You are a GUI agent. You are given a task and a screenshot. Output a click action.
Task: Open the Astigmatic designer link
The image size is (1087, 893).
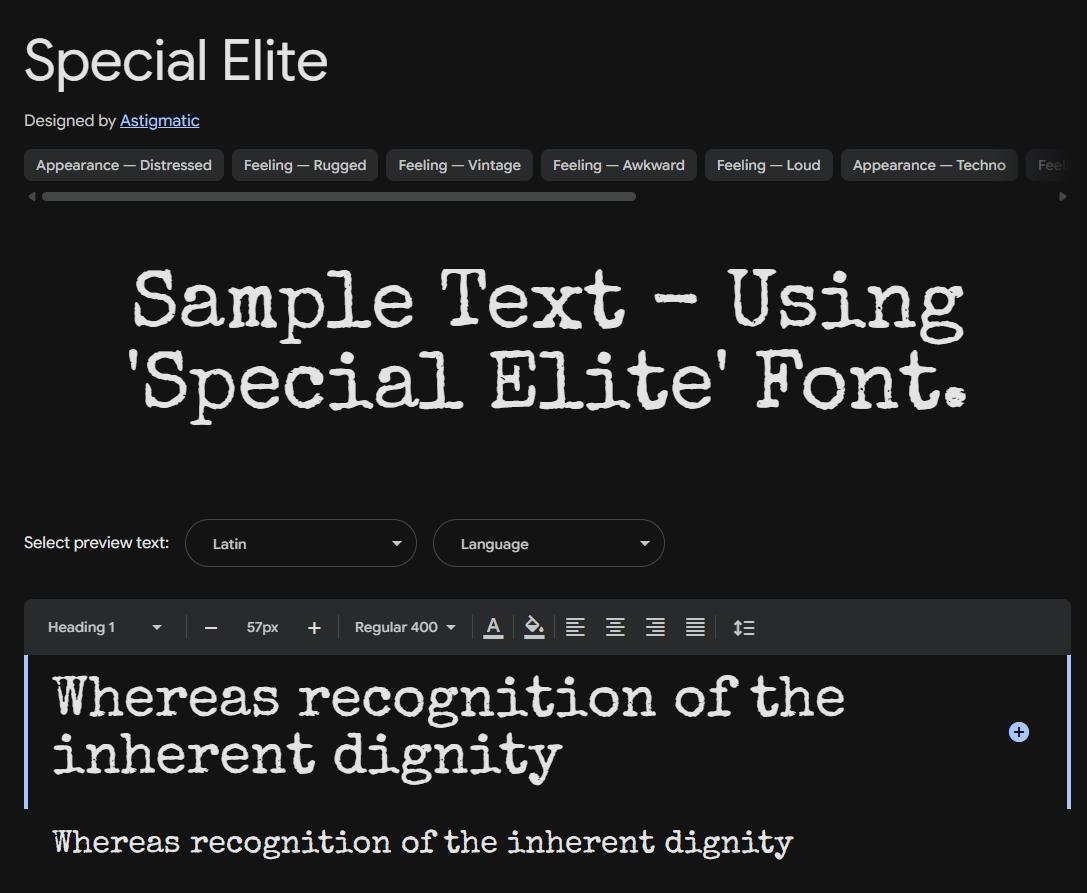coord(159,121)
